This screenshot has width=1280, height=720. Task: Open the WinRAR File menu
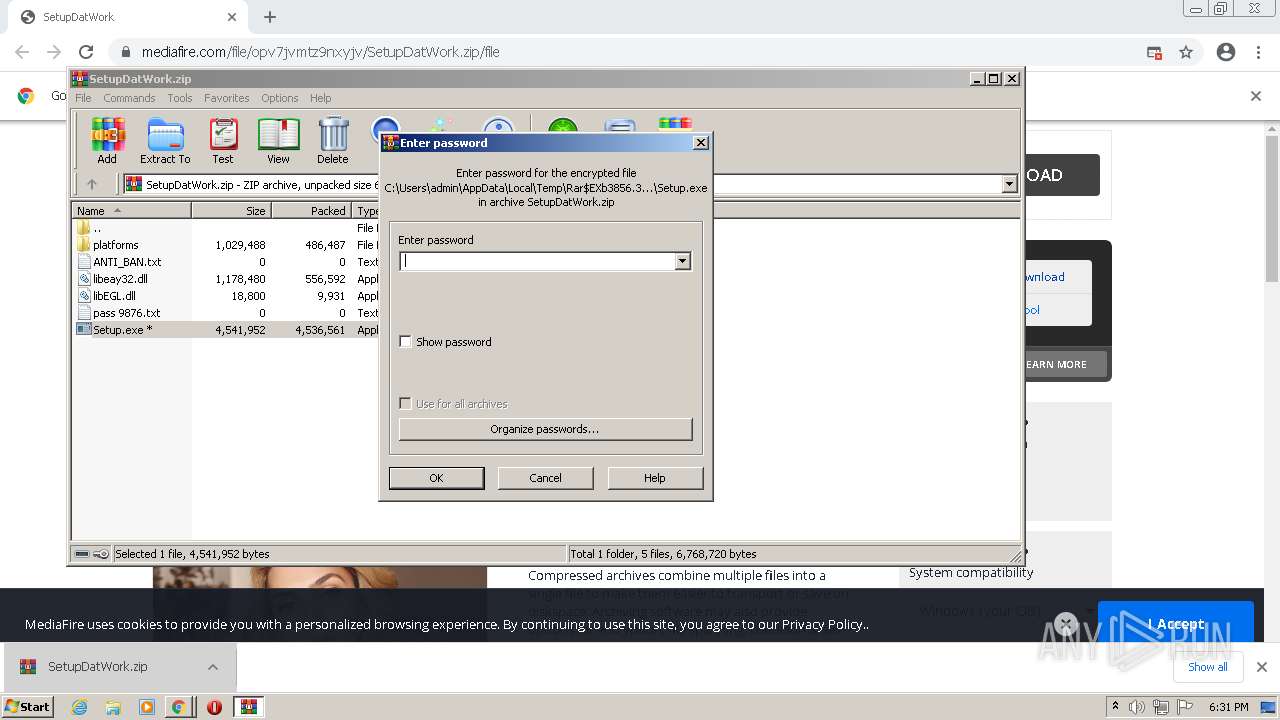(83, 98)
